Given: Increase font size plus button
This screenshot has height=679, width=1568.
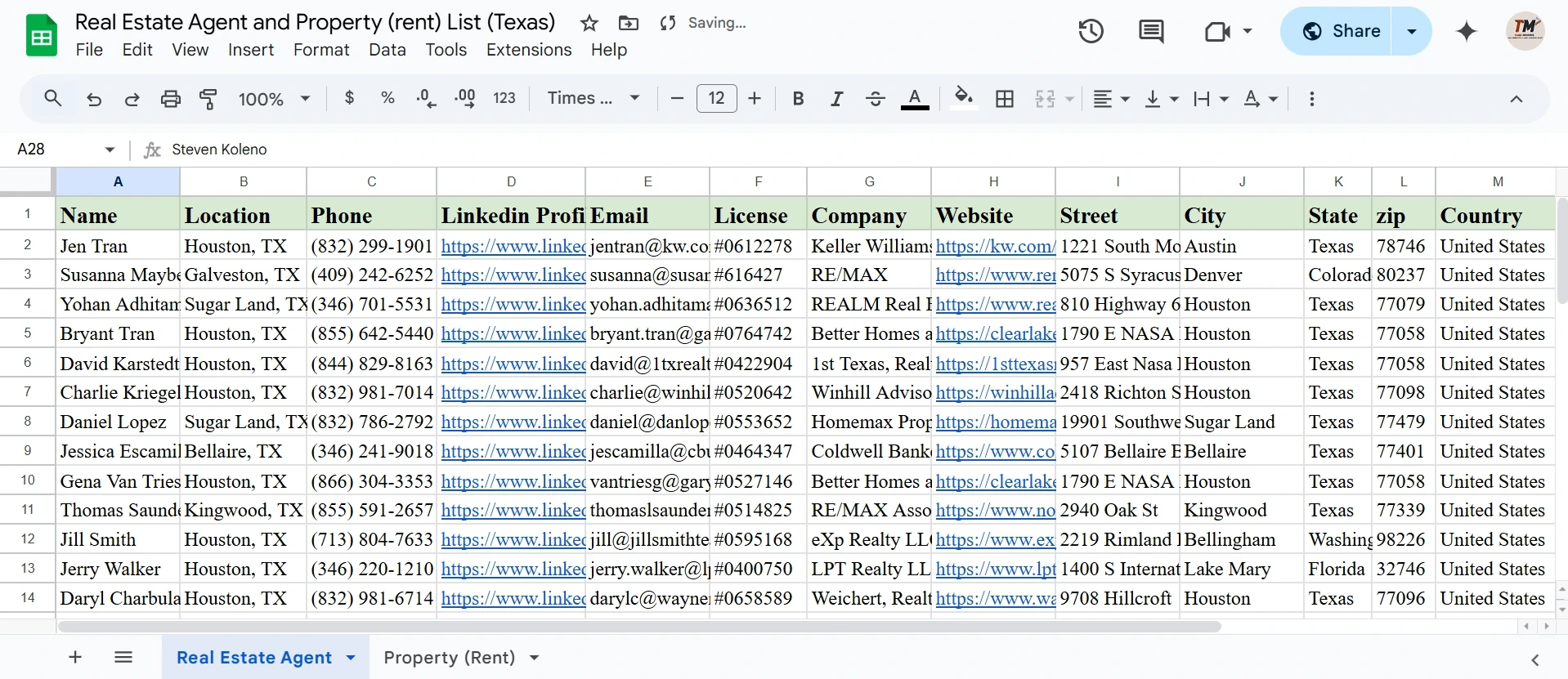Looking at the screenshot, I should point(755,99).
